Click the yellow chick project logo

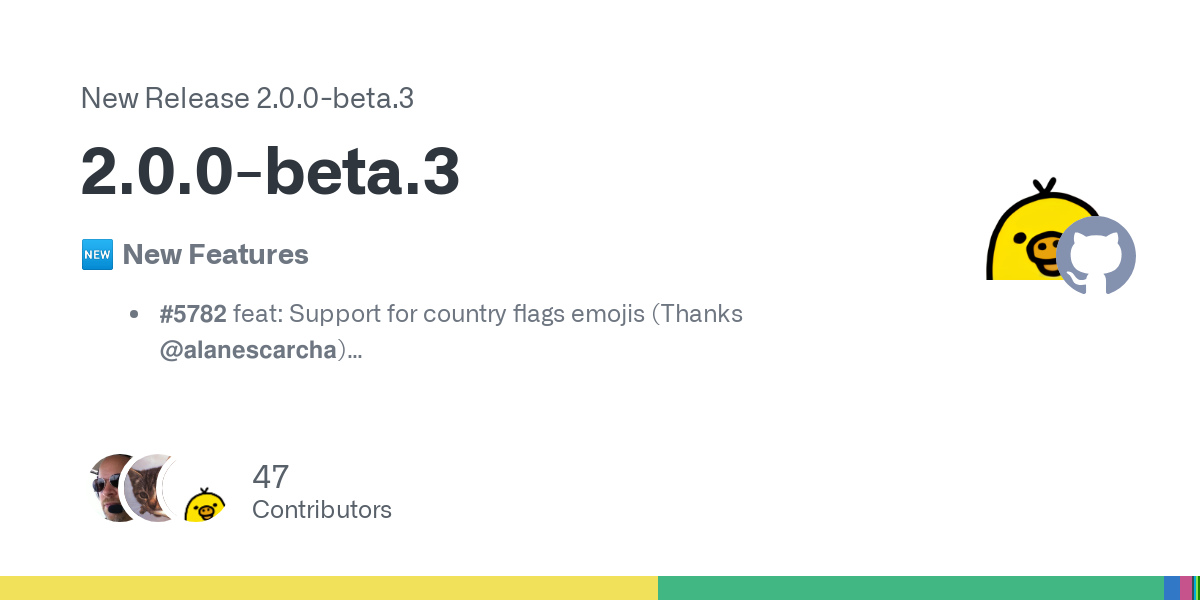[1036, 229]
